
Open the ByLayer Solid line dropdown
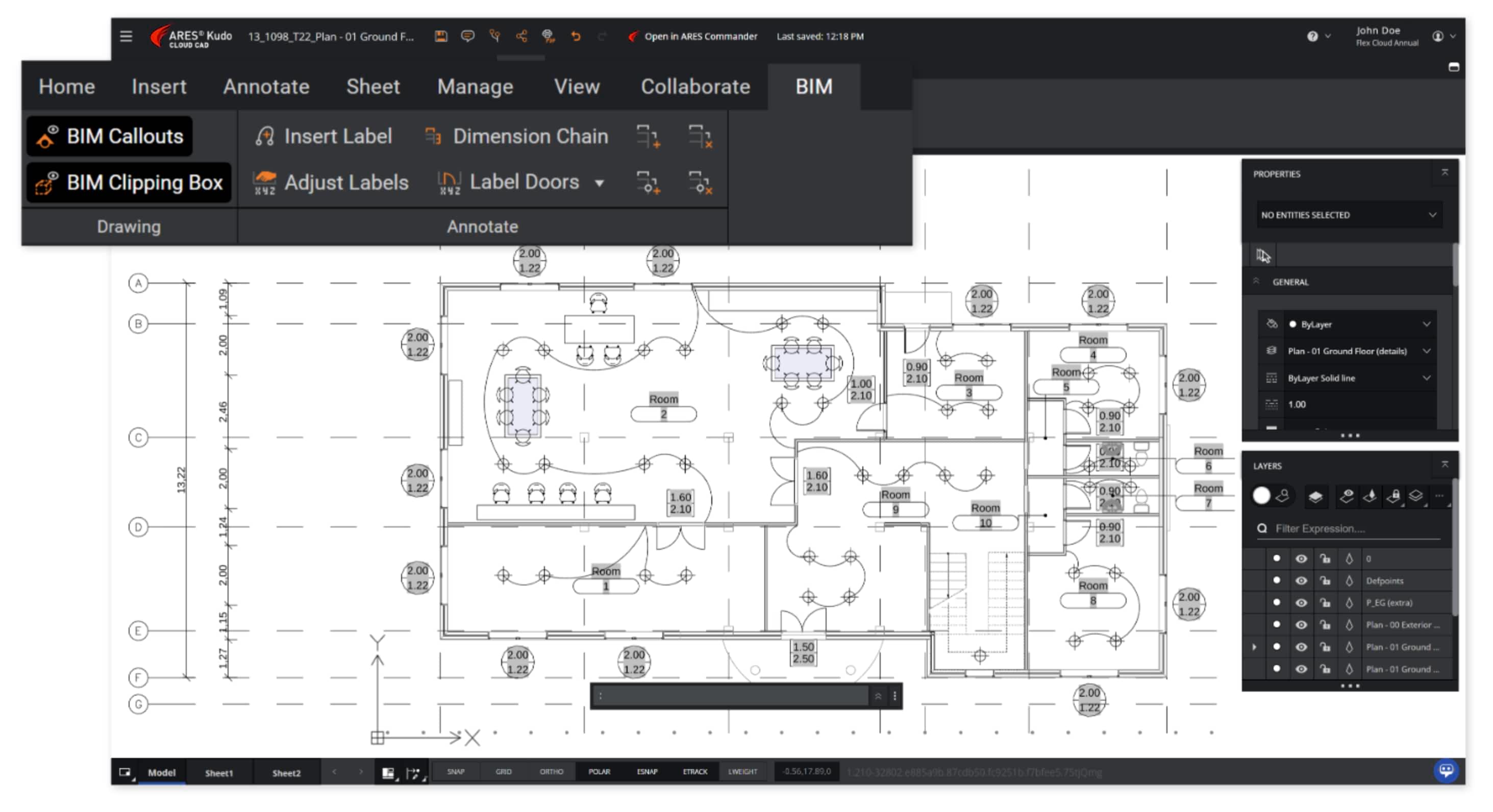point(1426,377)
